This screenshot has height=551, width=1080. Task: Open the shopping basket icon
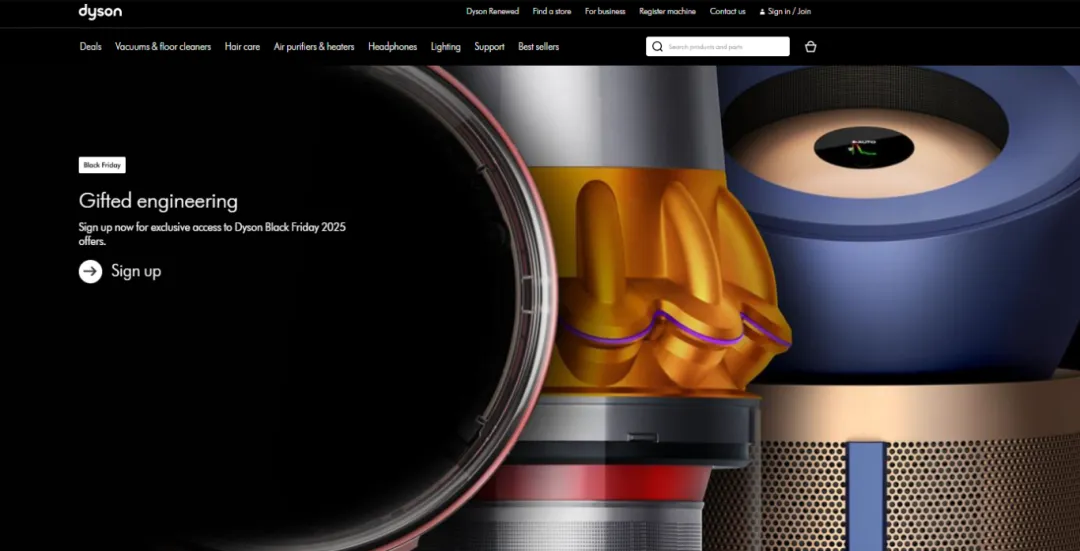click(x=810, y=47)
